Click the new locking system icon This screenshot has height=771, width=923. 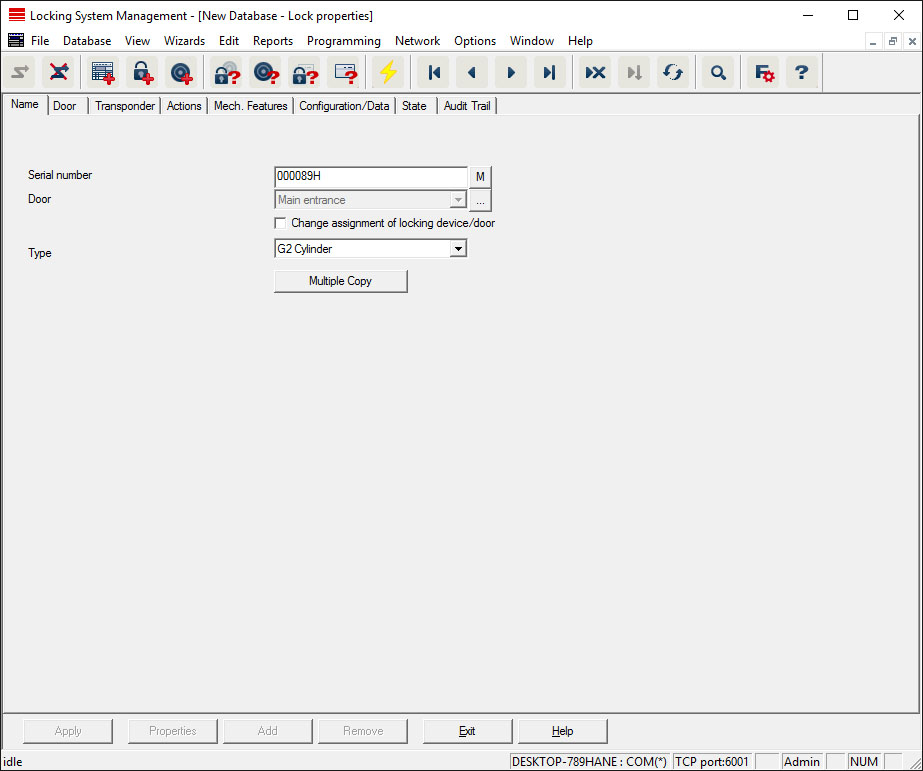[x=103, y=72]
